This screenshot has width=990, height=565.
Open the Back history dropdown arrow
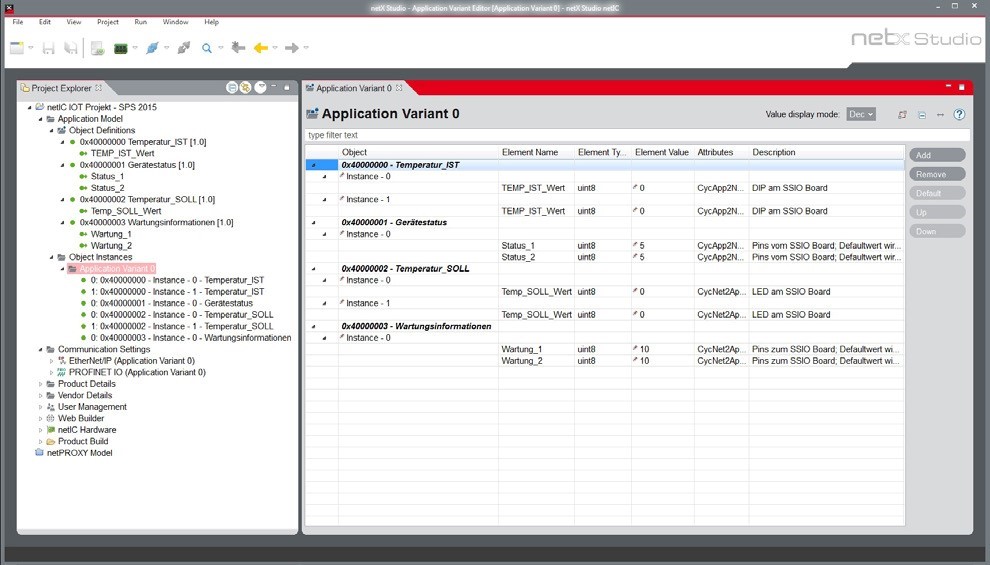pos(275,48)
